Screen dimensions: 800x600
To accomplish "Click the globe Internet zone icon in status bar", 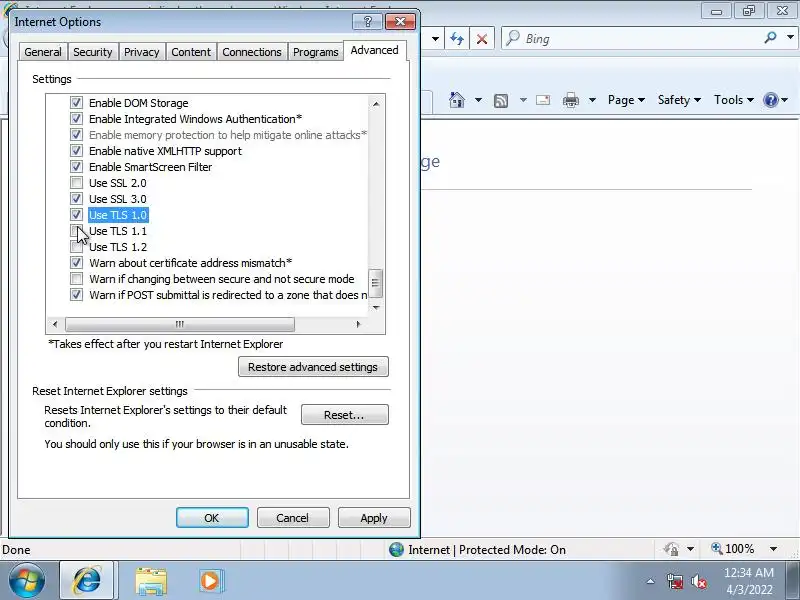I will click(x=396, y=549).
